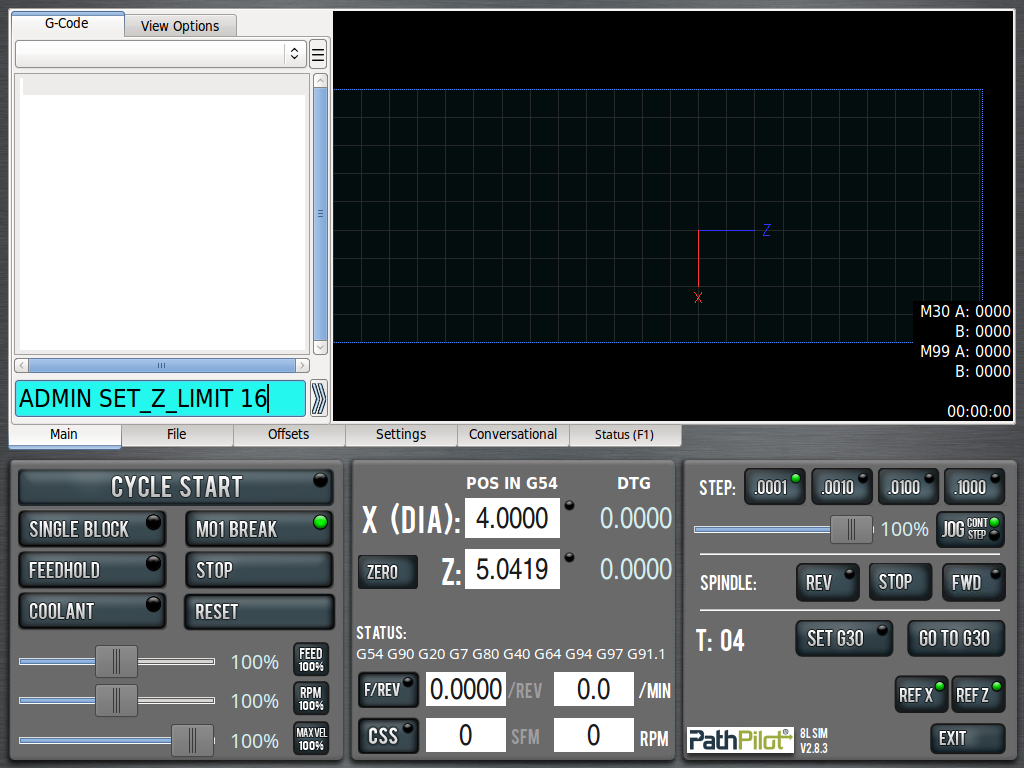Click the jog speed slider handle

tap(851, 529)
